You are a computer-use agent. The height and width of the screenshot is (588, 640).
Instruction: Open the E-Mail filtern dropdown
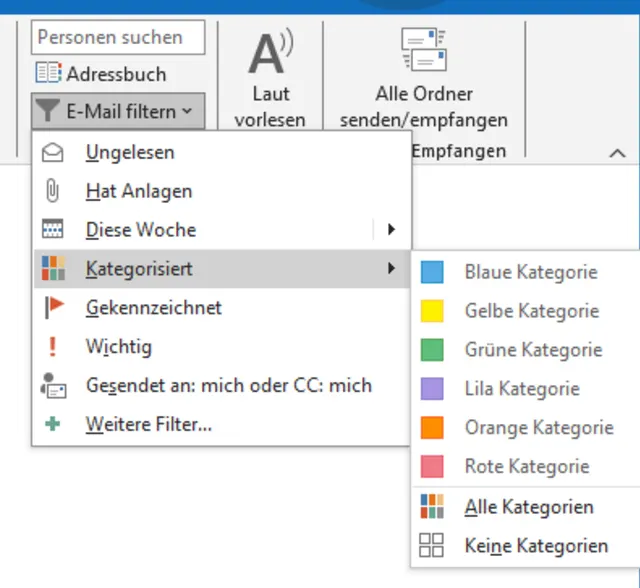[x=118, y=112]
